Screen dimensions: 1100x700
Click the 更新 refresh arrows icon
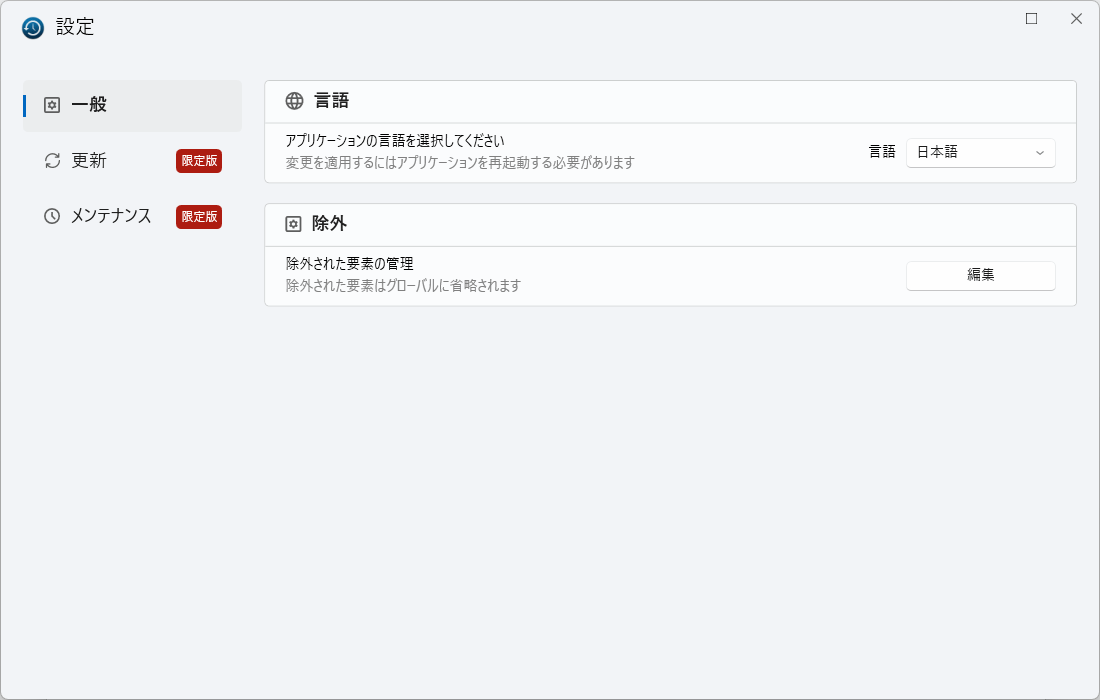53,161
